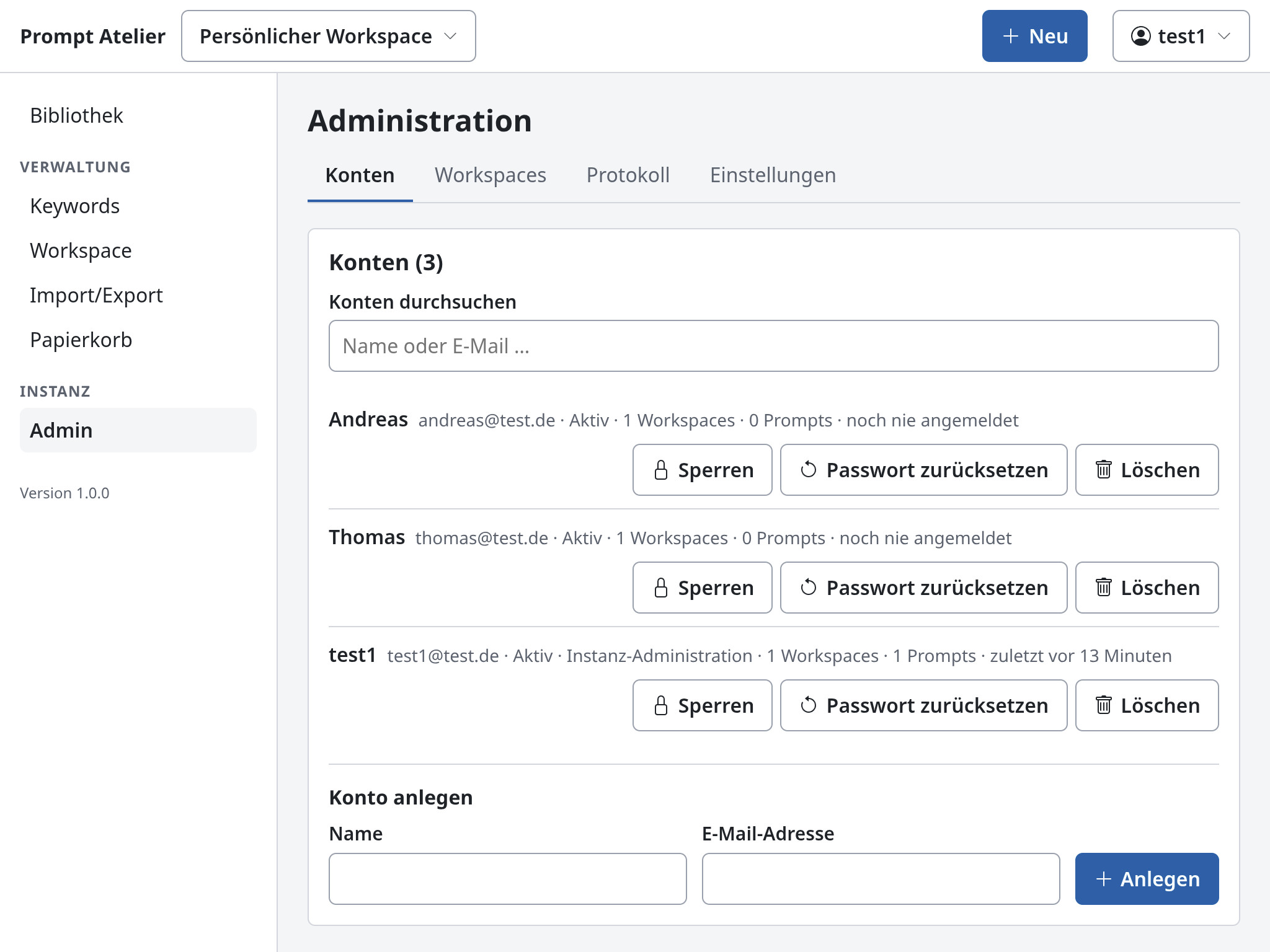Focus the Konten durchsuchen search field
The width and height of the screenshot is (1270, 952).
point(774,346)
